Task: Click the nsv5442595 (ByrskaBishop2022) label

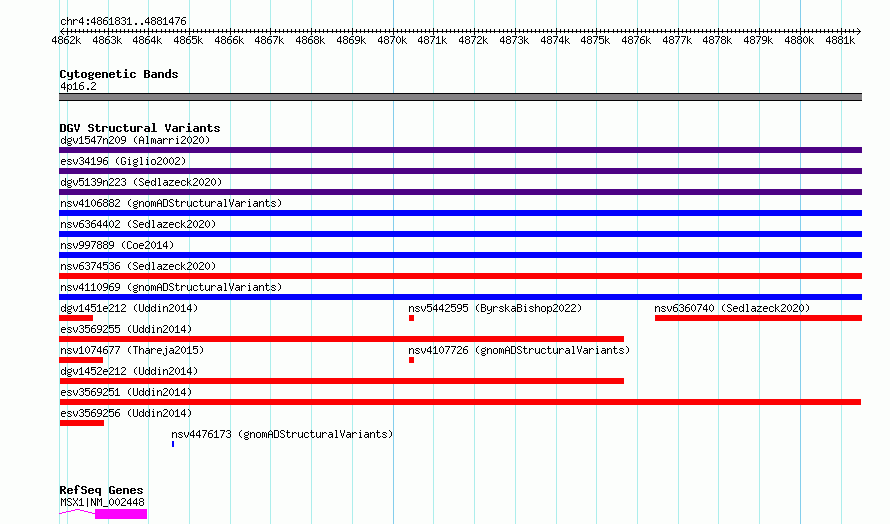Action: [496, 308]
